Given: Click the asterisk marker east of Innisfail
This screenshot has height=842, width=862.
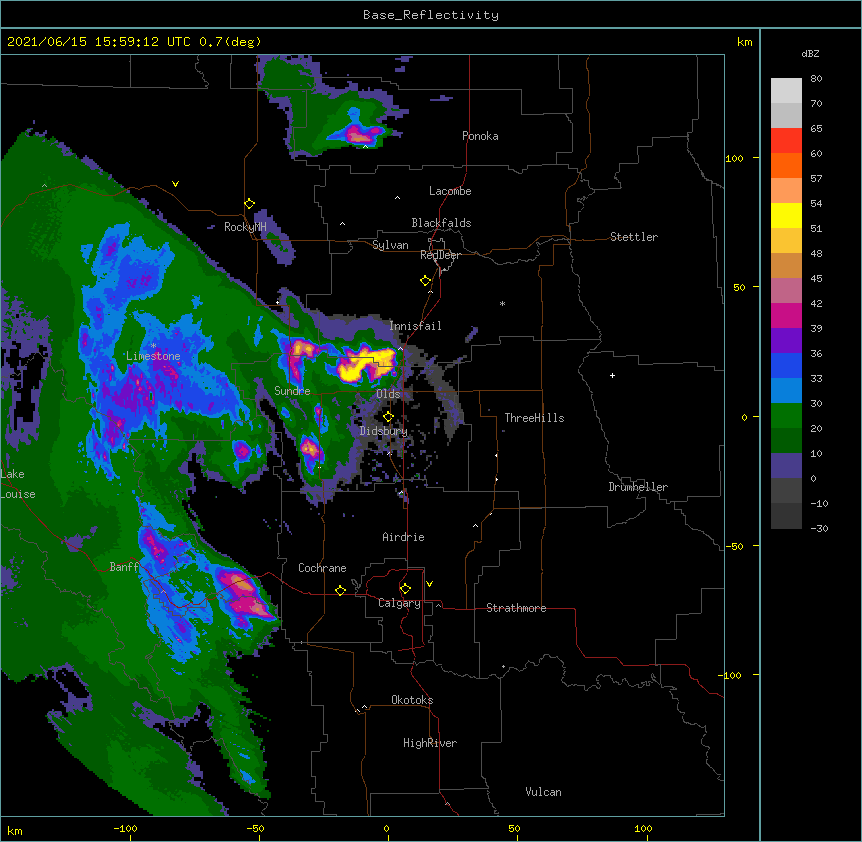Looking at the screenshot, I should tap(502, 303).
